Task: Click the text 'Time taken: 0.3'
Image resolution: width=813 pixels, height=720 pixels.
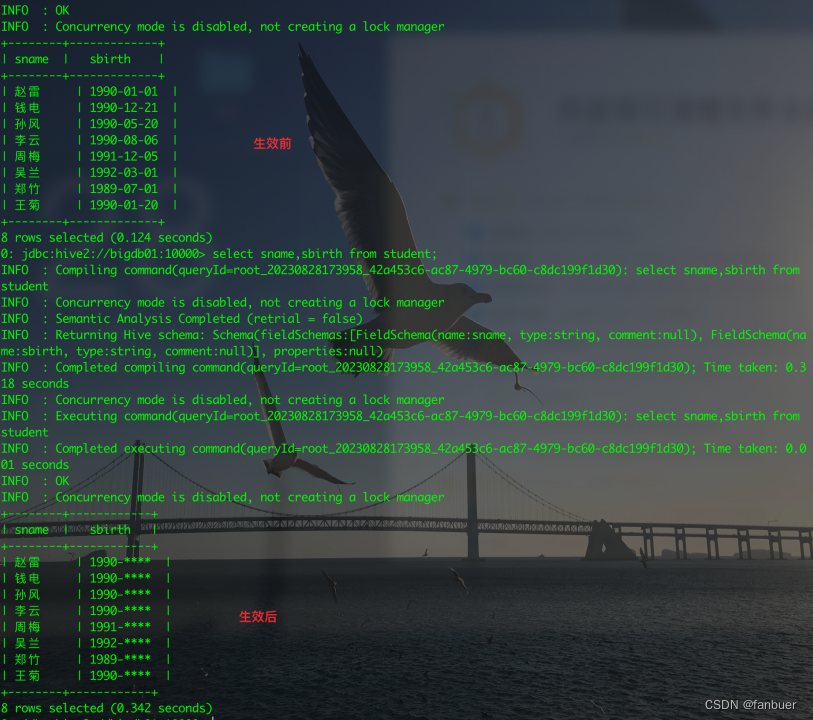Action: coord(755,368)
